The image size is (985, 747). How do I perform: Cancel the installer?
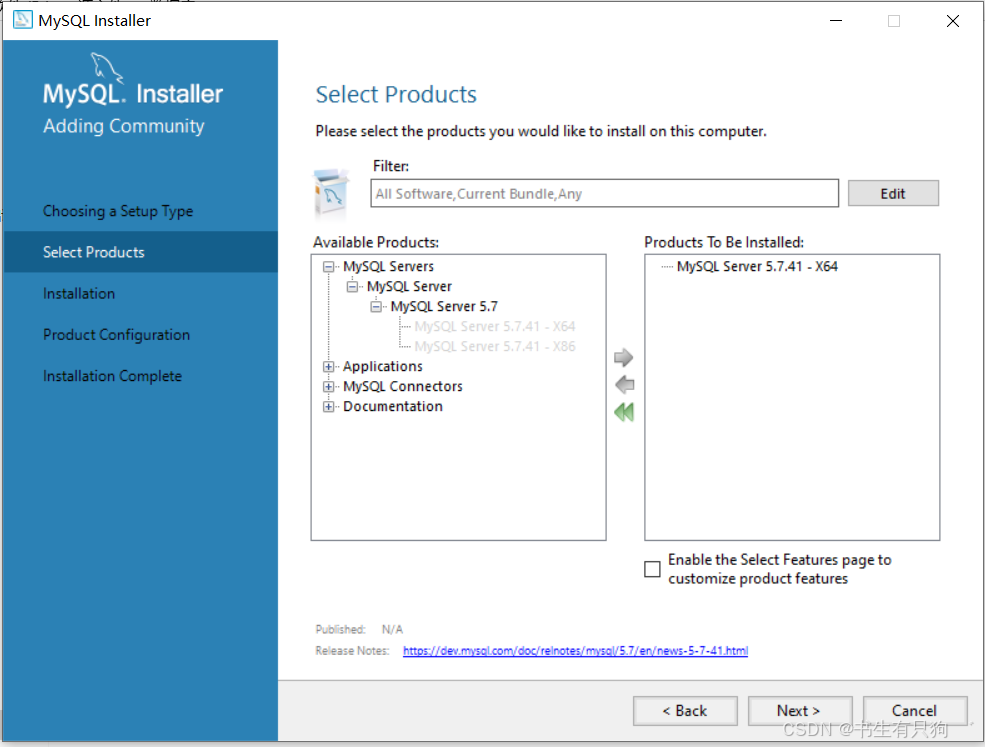tap(914, 711)
